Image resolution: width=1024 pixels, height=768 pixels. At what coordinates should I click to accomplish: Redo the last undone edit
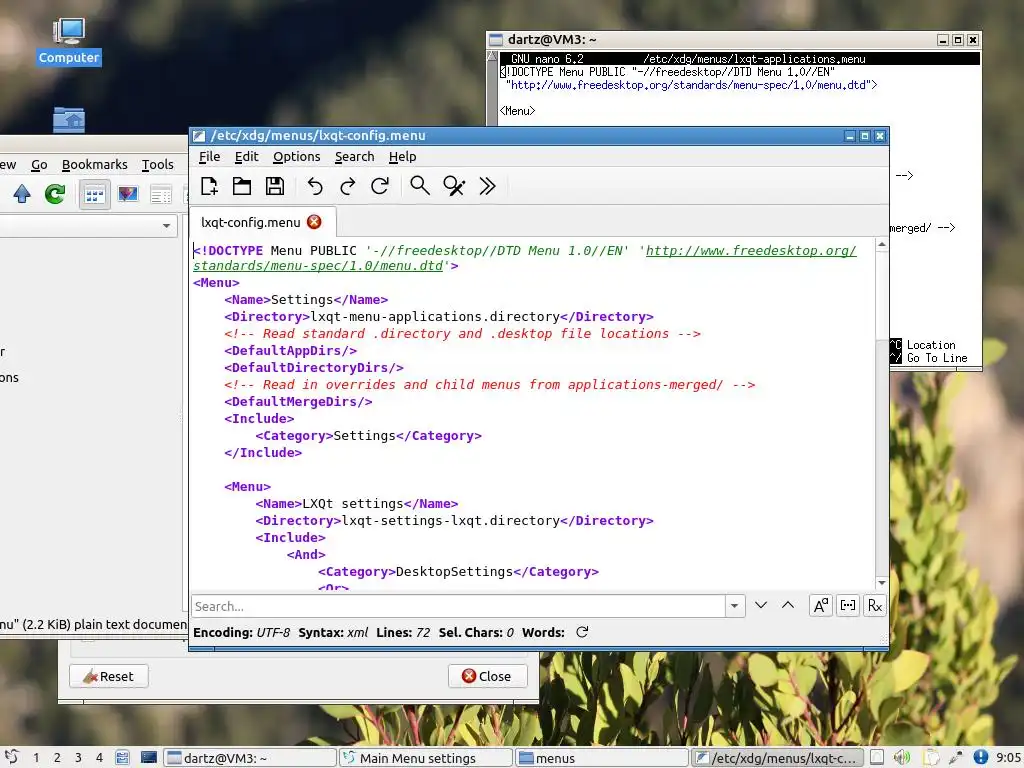coord(347,186)
